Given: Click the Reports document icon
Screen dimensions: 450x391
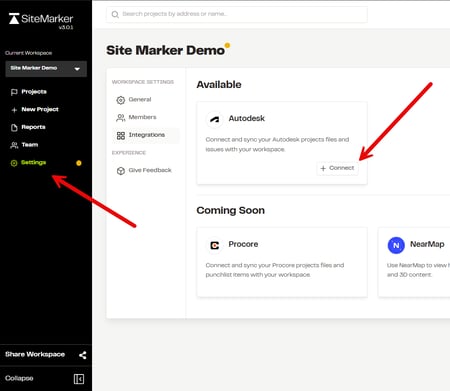Looking at the screenshot, I should (x=14, y=127).
